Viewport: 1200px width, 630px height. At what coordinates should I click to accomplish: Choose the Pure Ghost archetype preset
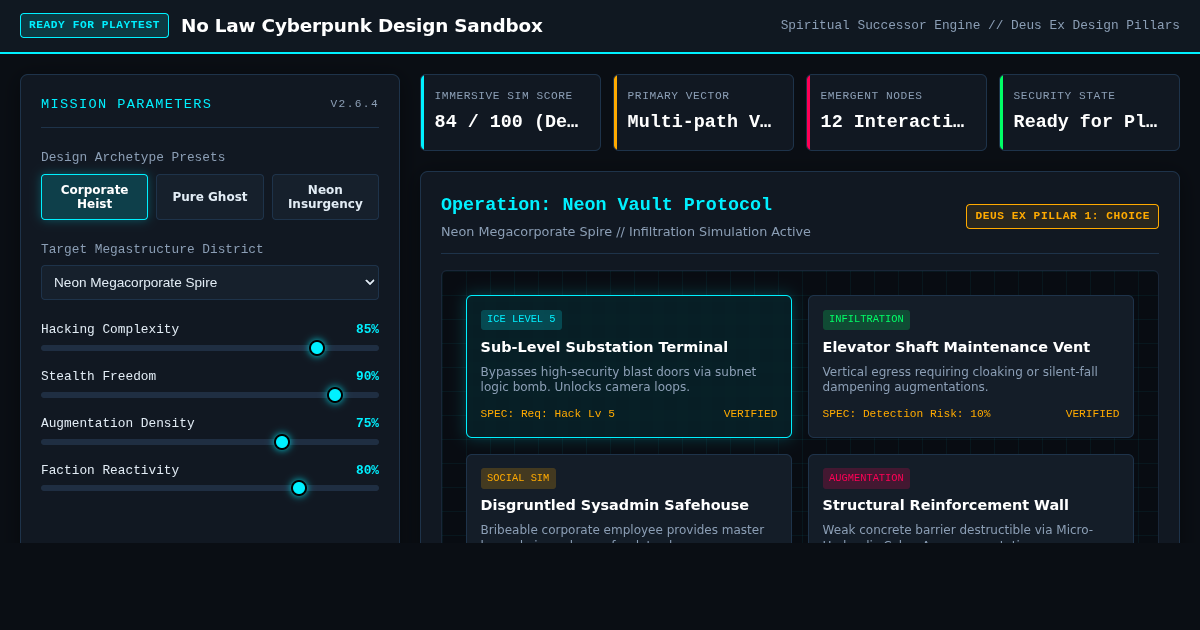tap(210, 197)
